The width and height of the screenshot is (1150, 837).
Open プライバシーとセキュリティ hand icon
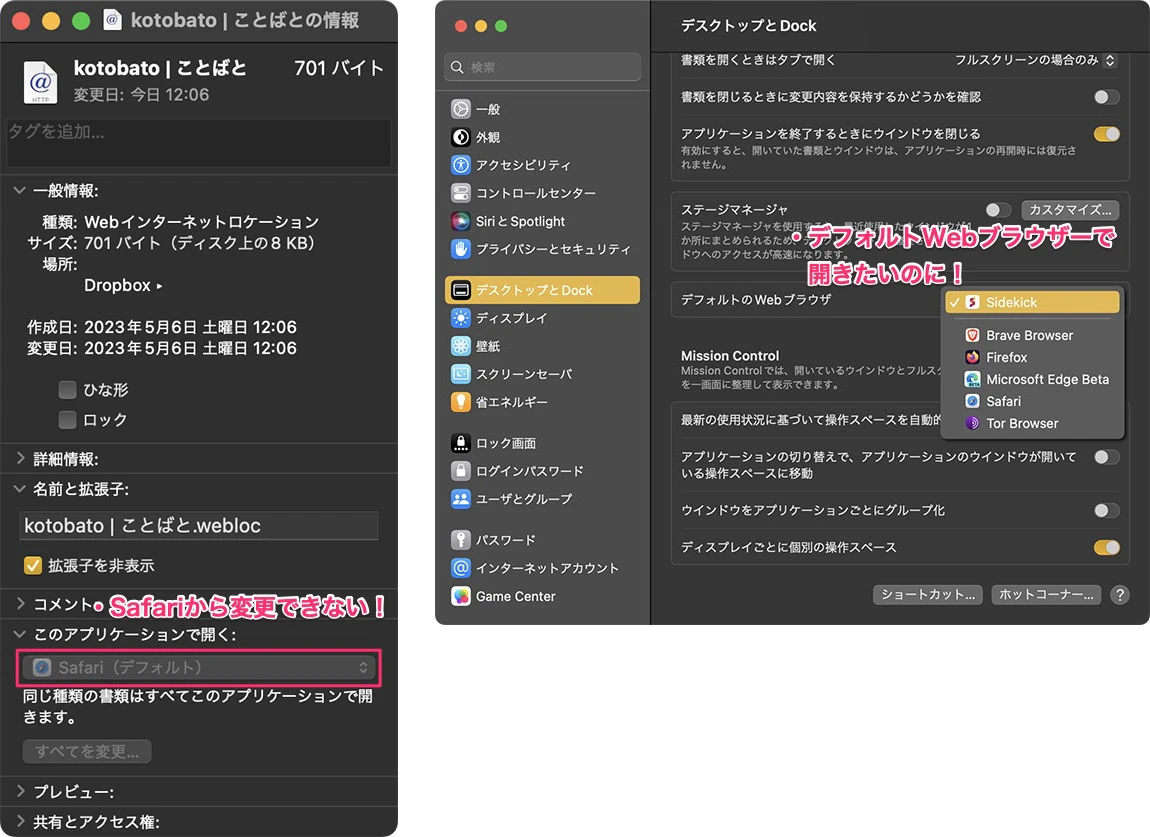pos(460,249)
